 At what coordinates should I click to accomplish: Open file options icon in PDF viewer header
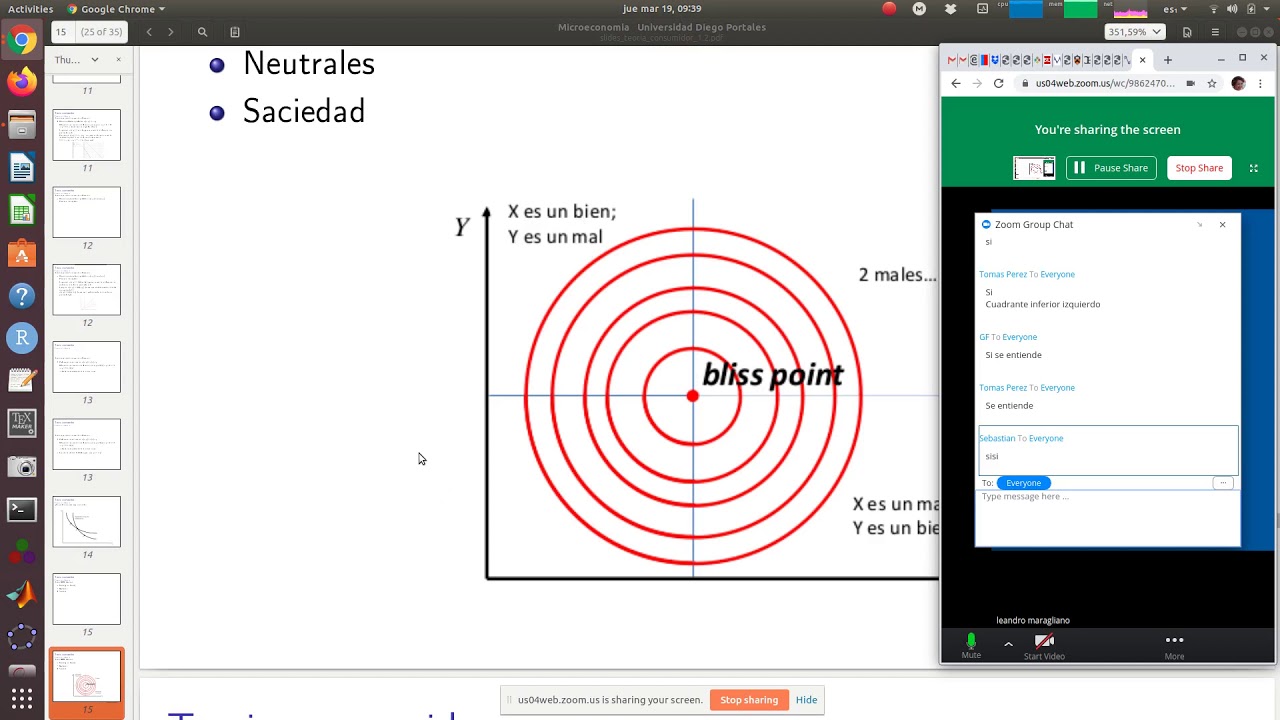pos(1187,32)
